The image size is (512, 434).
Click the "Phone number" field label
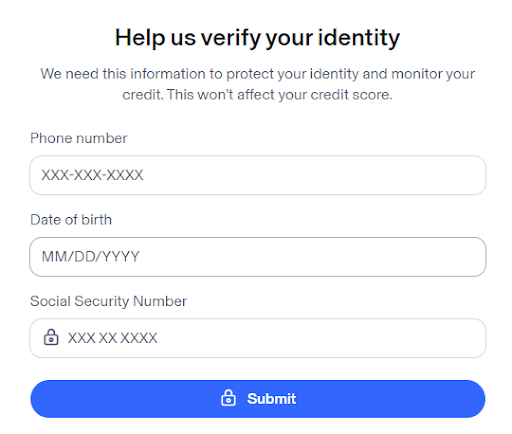[x=79, y=138]
